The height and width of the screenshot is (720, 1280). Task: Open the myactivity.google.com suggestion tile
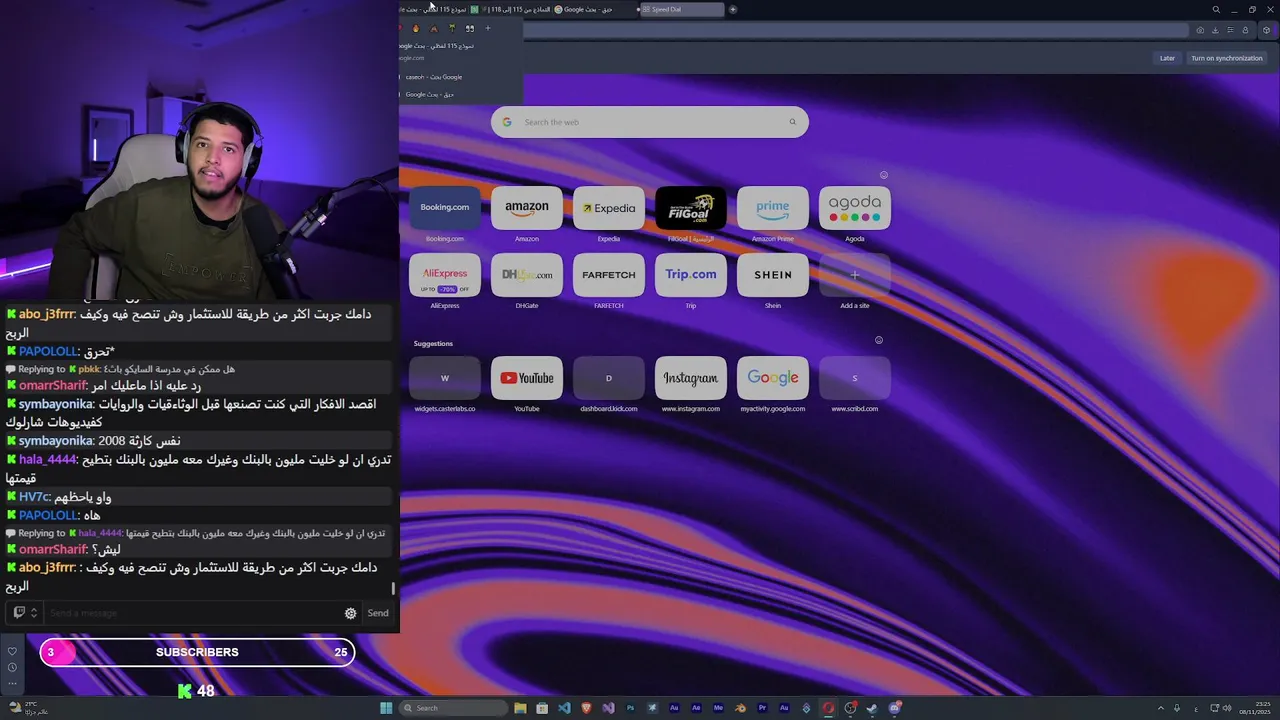pos(773,378)
